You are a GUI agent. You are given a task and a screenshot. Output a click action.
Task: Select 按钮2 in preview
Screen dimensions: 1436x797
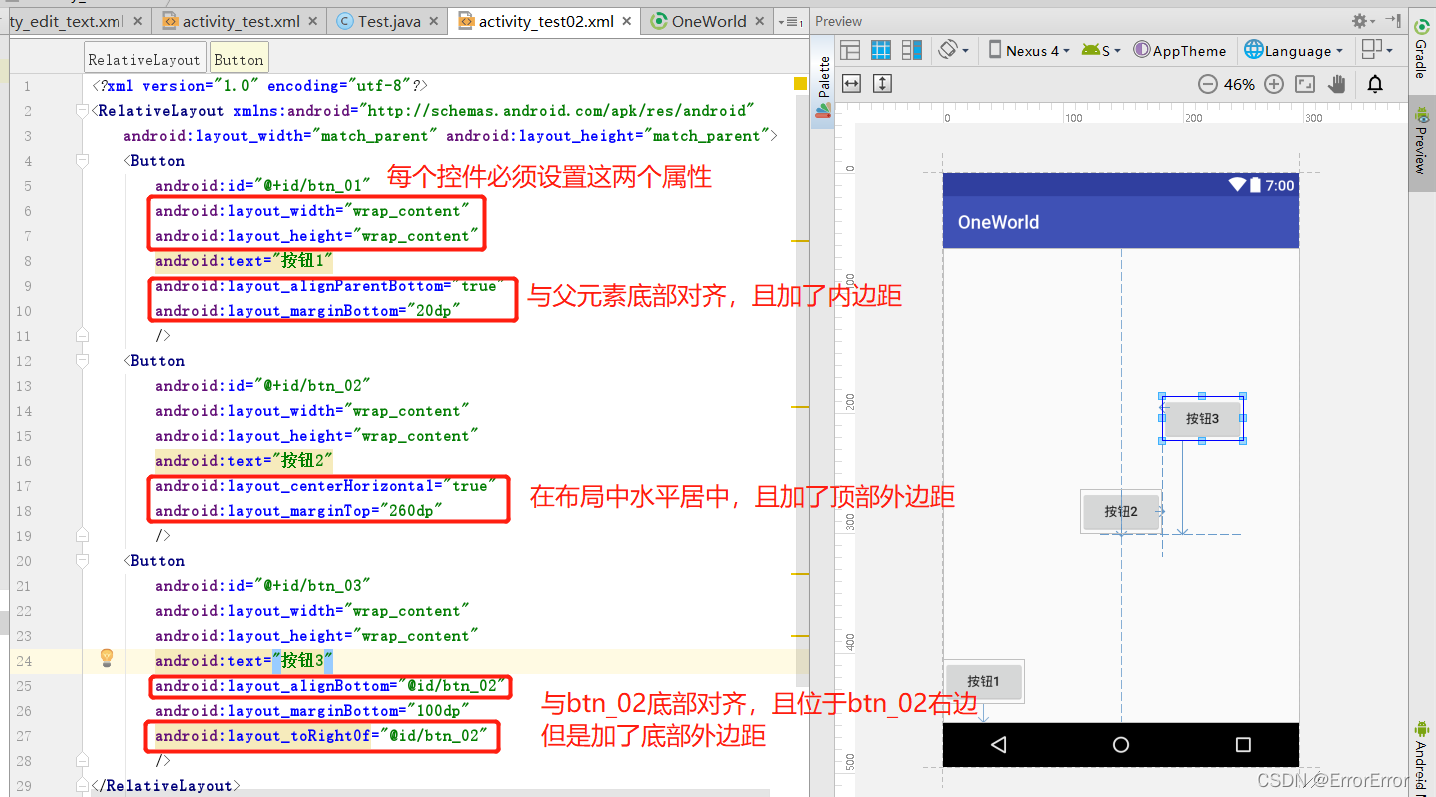(1121, 511)
